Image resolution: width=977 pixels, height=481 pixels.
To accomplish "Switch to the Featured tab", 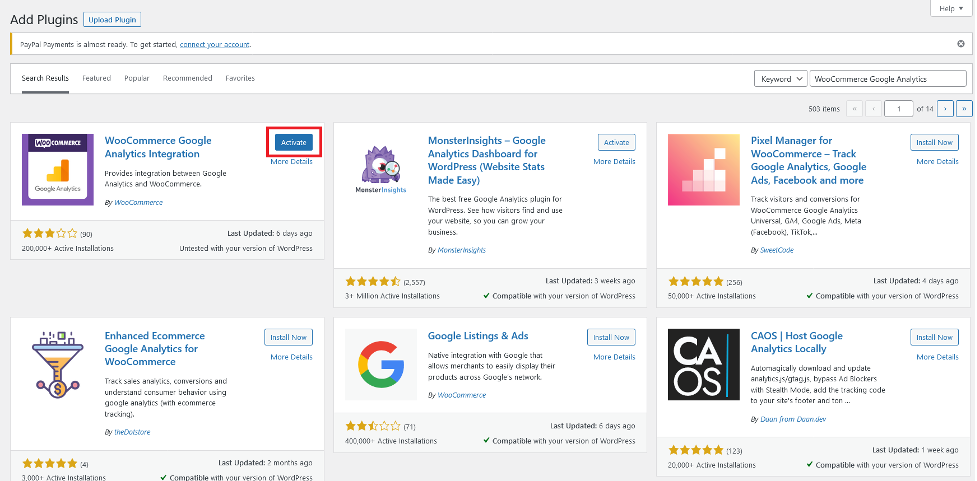I will (97, 79).
